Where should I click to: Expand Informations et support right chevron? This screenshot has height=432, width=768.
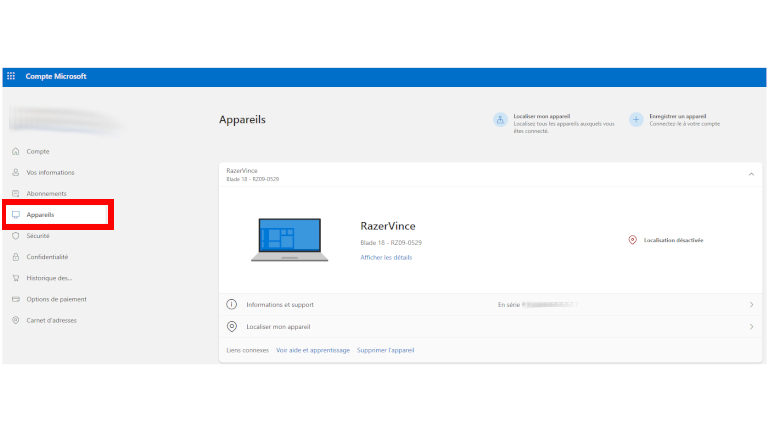[751, 305]
